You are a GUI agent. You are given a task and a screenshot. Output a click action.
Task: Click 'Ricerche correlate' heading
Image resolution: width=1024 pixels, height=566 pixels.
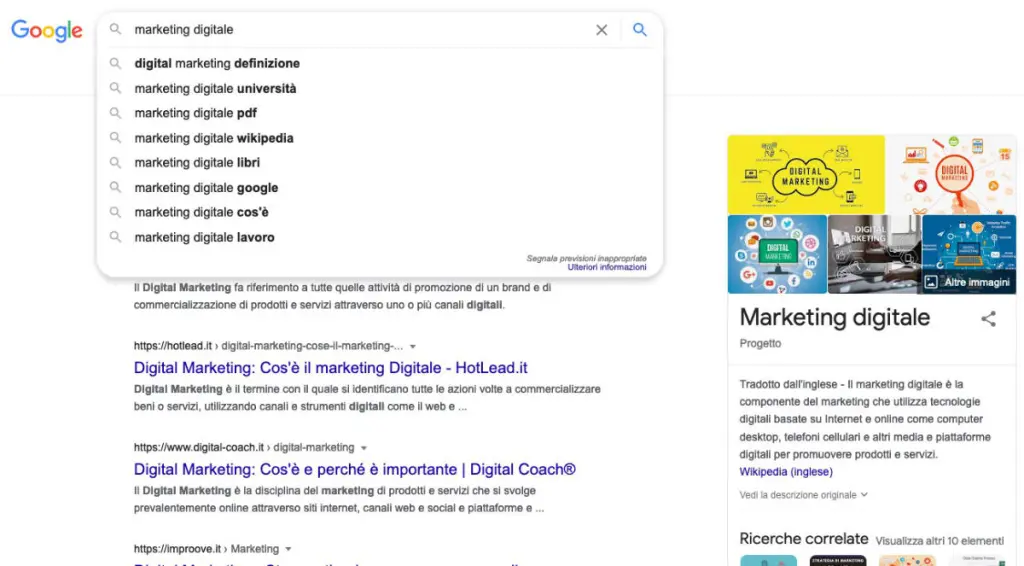tap(803, 539)
